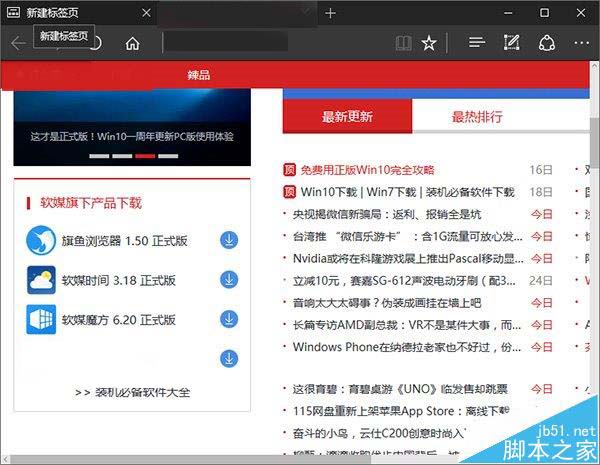The image size is (600, 465).
Task: Select the second carousel indicator dash
Action: (122, 156)
